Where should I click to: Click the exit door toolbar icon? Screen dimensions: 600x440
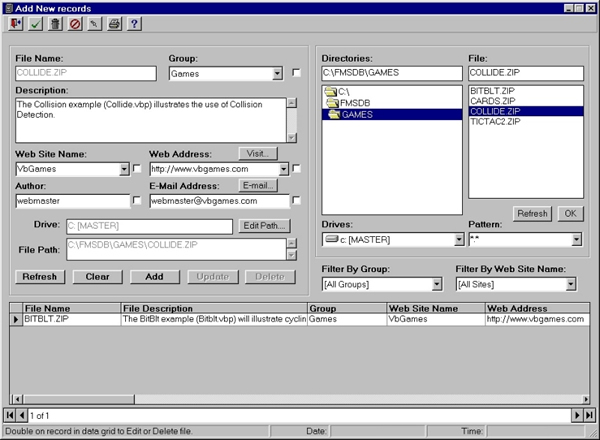16,23
